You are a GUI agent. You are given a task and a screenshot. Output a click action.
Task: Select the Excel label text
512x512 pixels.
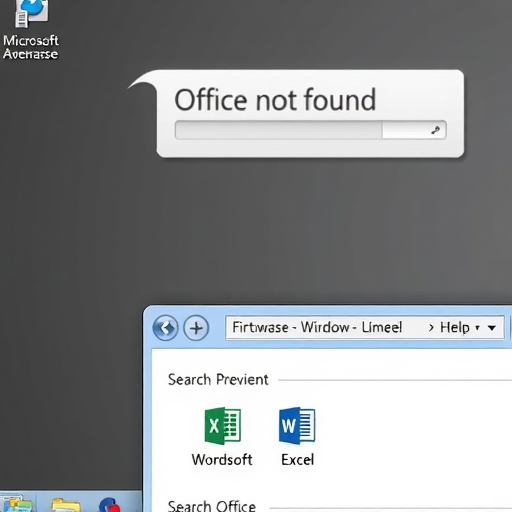pos(297,460)
